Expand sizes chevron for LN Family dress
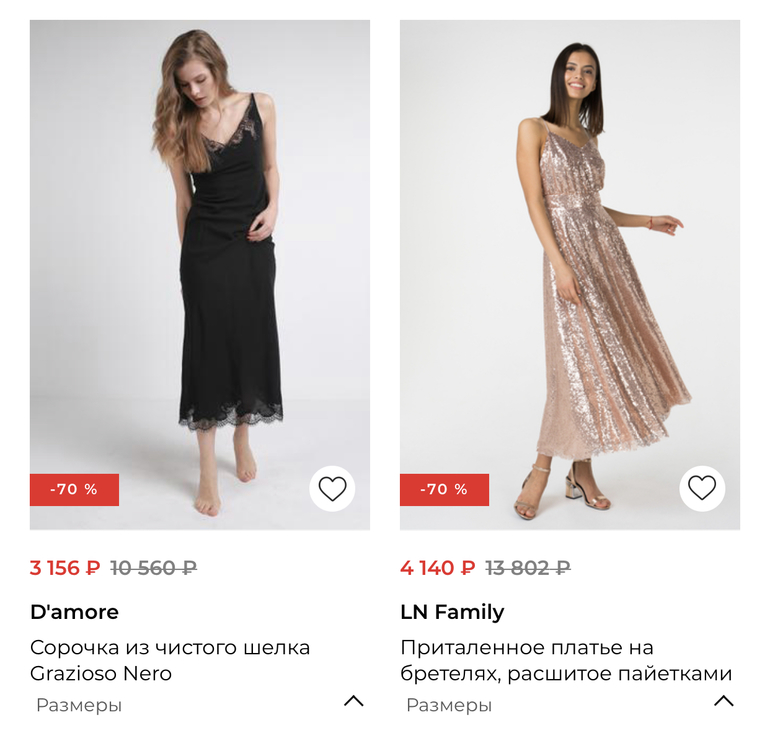The width and height of the screenshot is (770, 738). point(723,701)
